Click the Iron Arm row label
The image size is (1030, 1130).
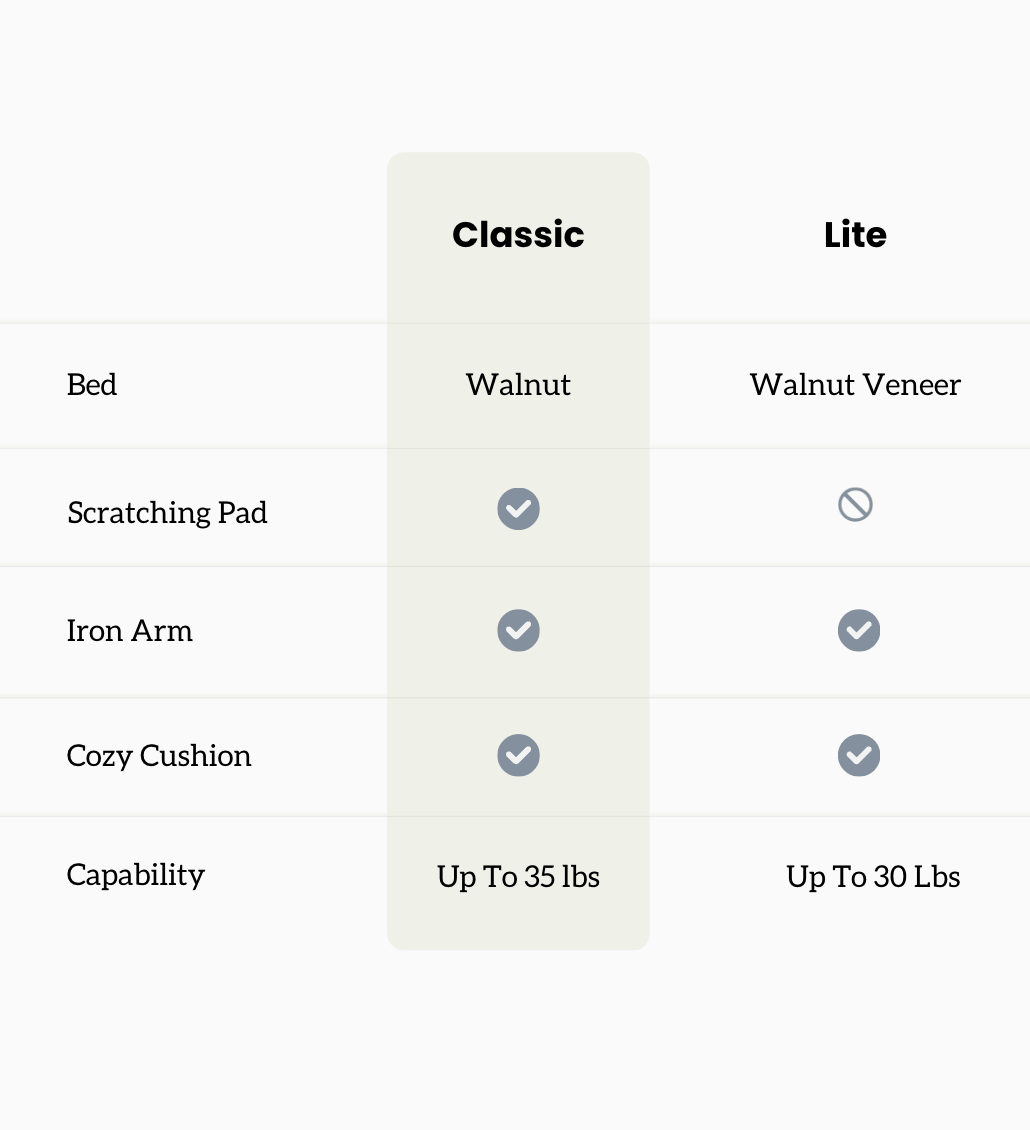coord(129,631)
